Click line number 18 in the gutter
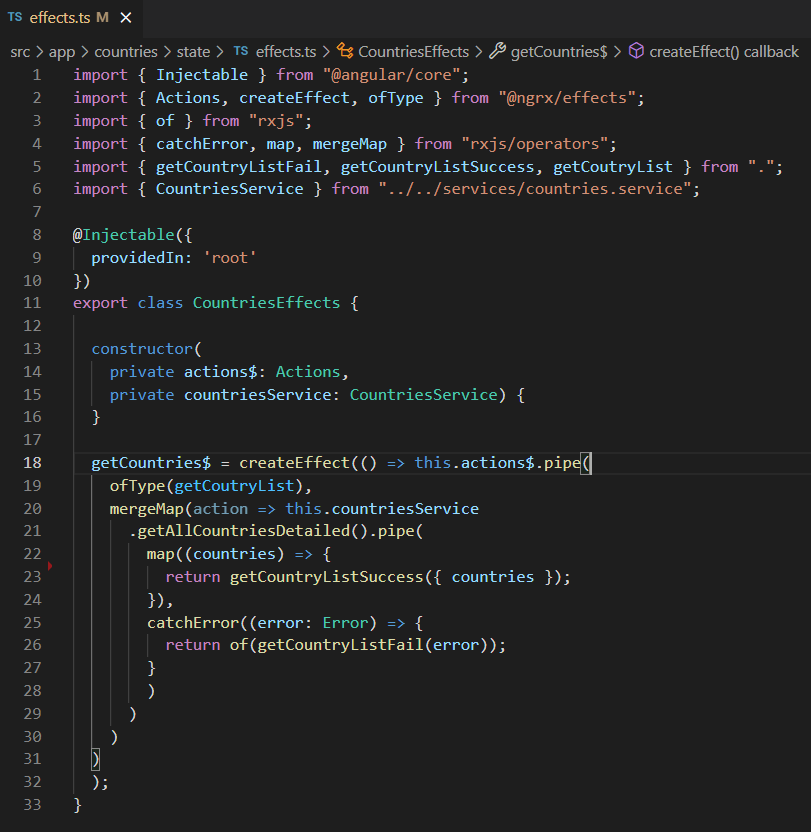 click(x=32, y=463)
